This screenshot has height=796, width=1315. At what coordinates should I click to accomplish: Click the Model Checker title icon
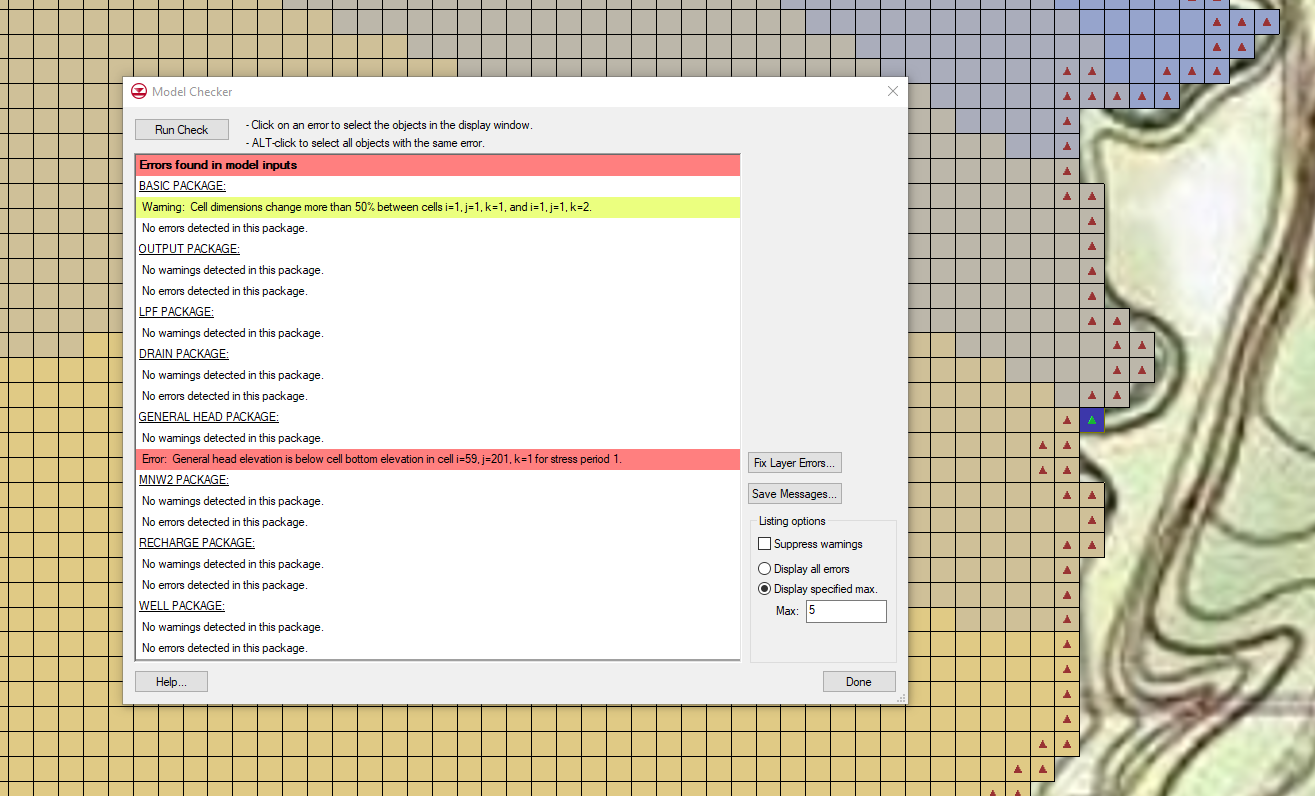click(139, 92)
